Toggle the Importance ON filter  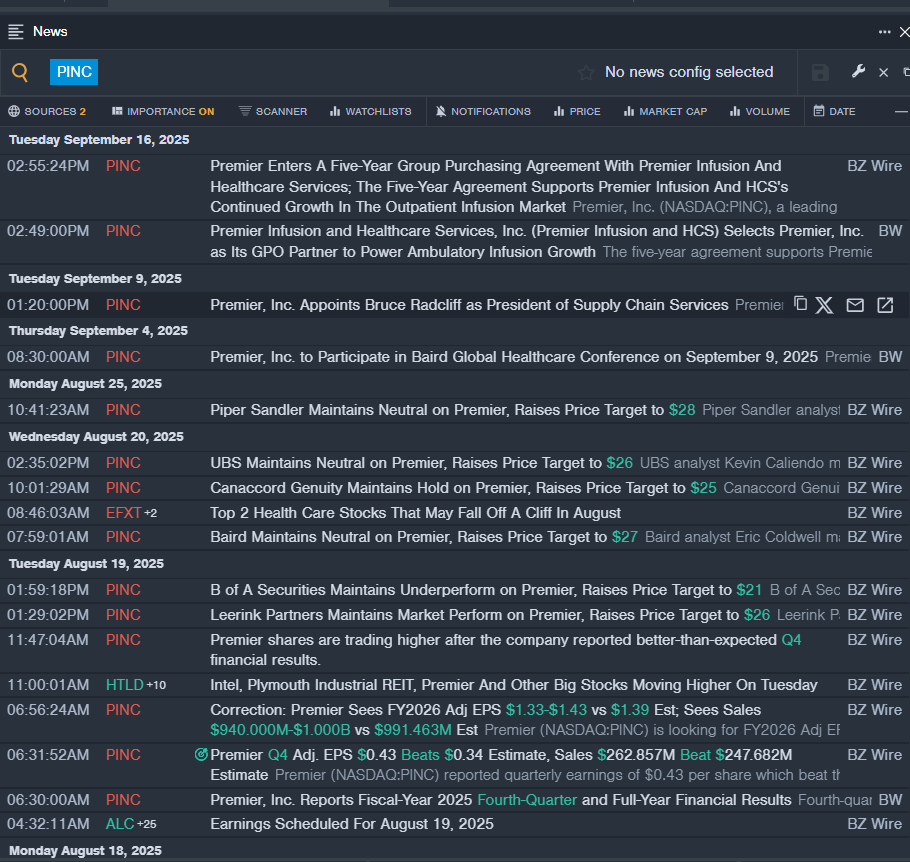[x=163, y=111]
